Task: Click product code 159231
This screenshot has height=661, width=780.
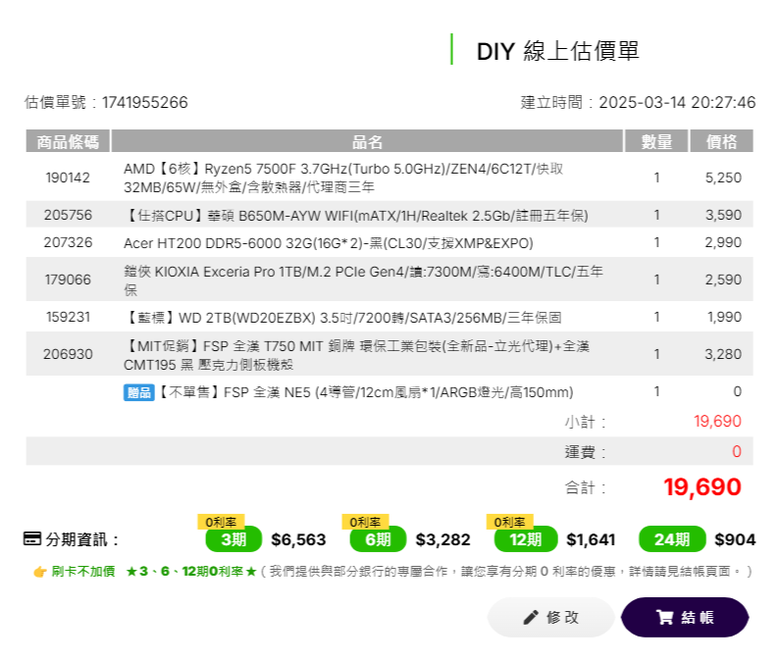Action: 68,317
